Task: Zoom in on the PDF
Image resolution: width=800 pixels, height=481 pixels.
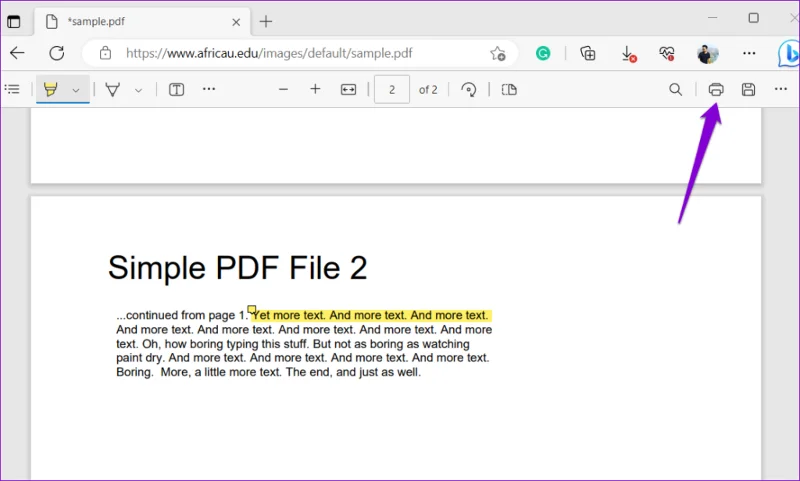Action: 315,89
